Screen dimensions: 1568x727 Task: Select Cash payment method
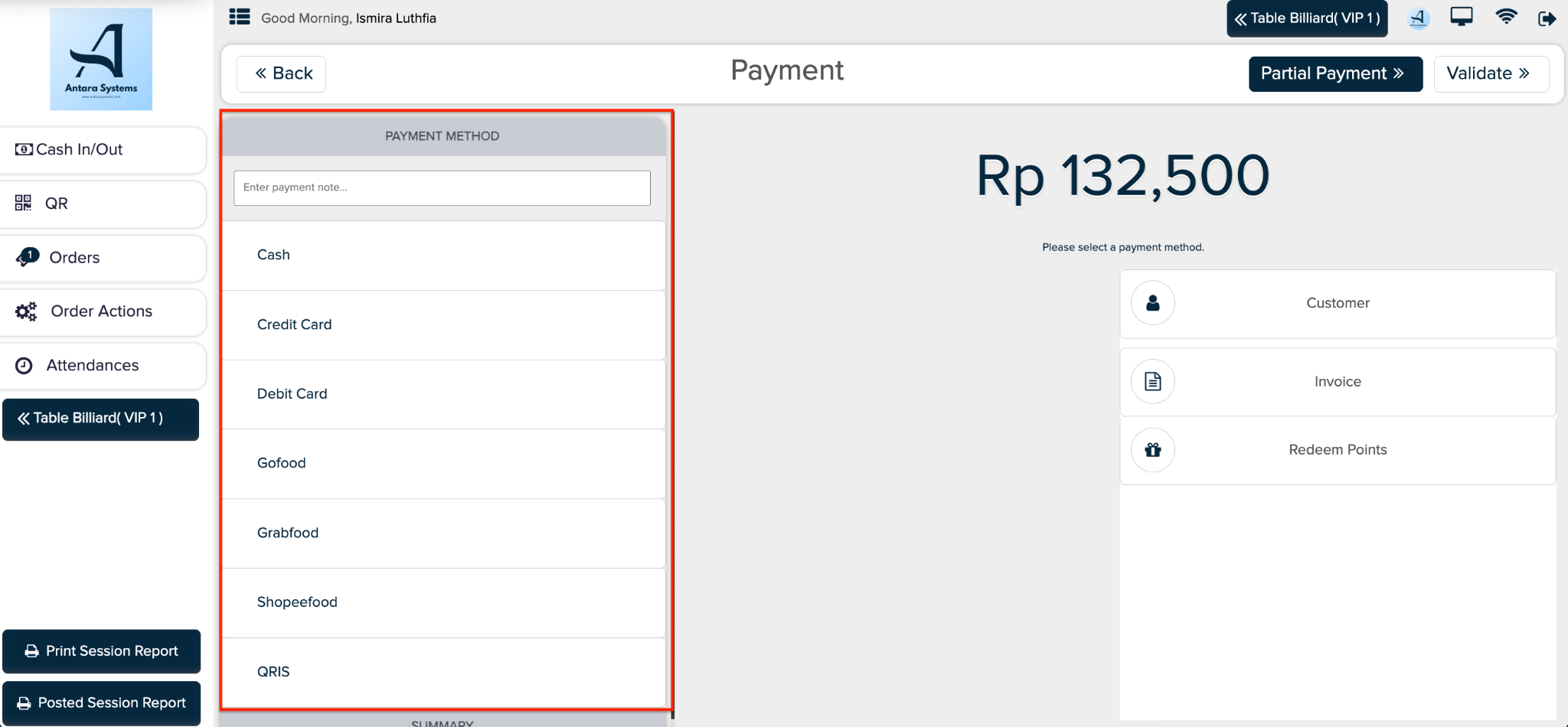coord(443,256)
